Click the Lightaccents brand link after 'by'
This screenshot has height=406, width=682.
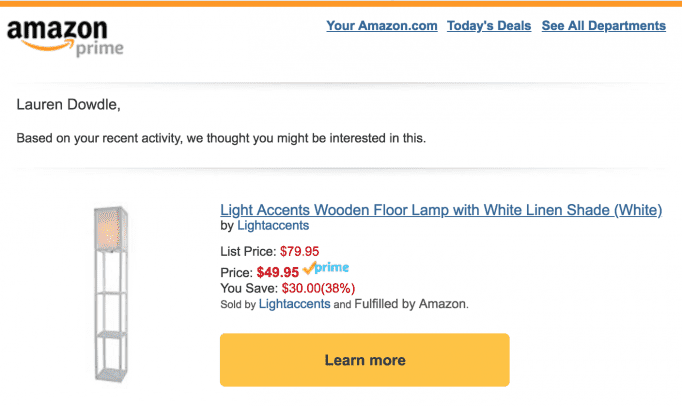[273, 225]
